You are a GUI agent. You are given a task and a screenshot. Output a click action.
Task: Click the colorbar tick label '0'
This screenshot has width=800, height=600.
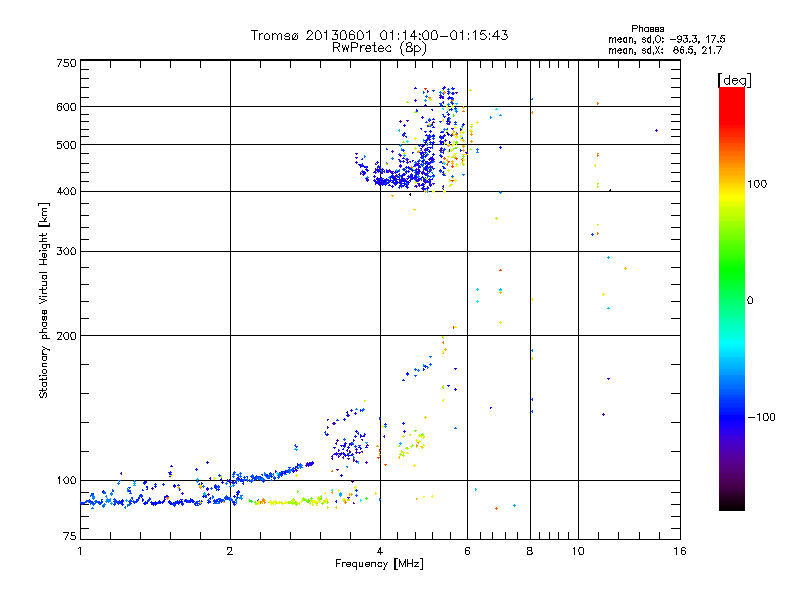750,301
